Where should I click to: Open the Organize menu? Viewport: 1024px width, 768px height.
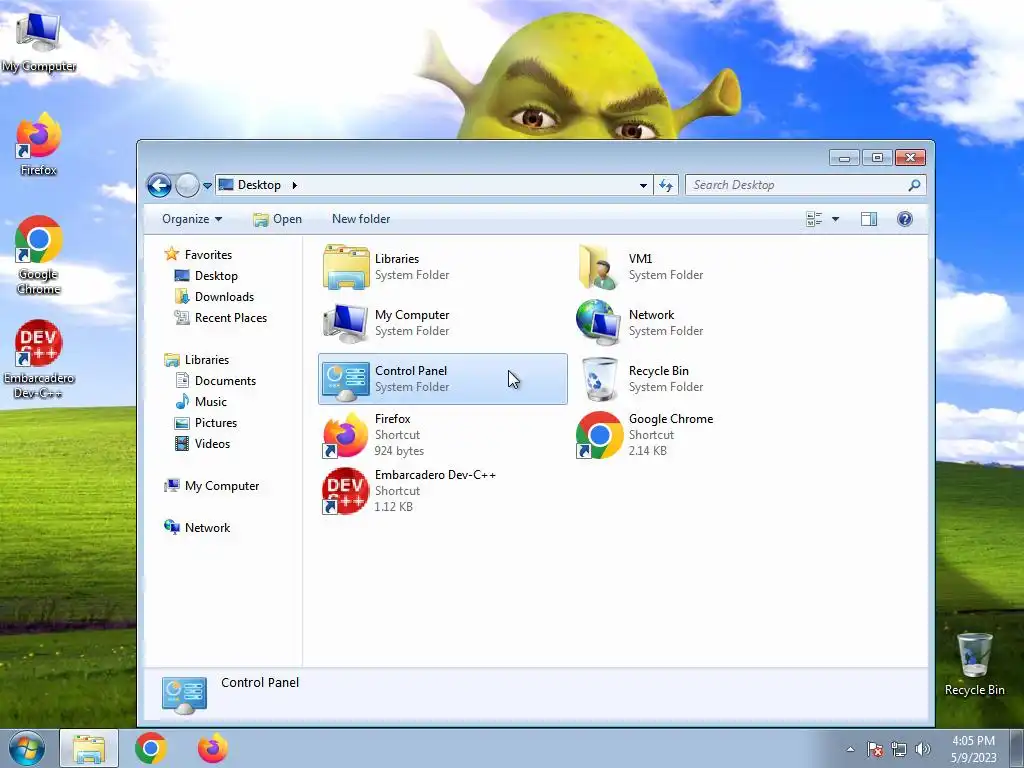pos(192,219)
